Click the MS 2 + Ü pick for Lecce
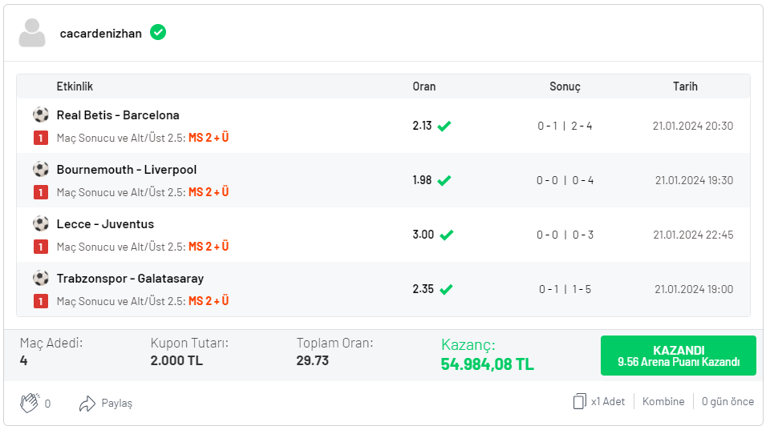 [209, 247]
